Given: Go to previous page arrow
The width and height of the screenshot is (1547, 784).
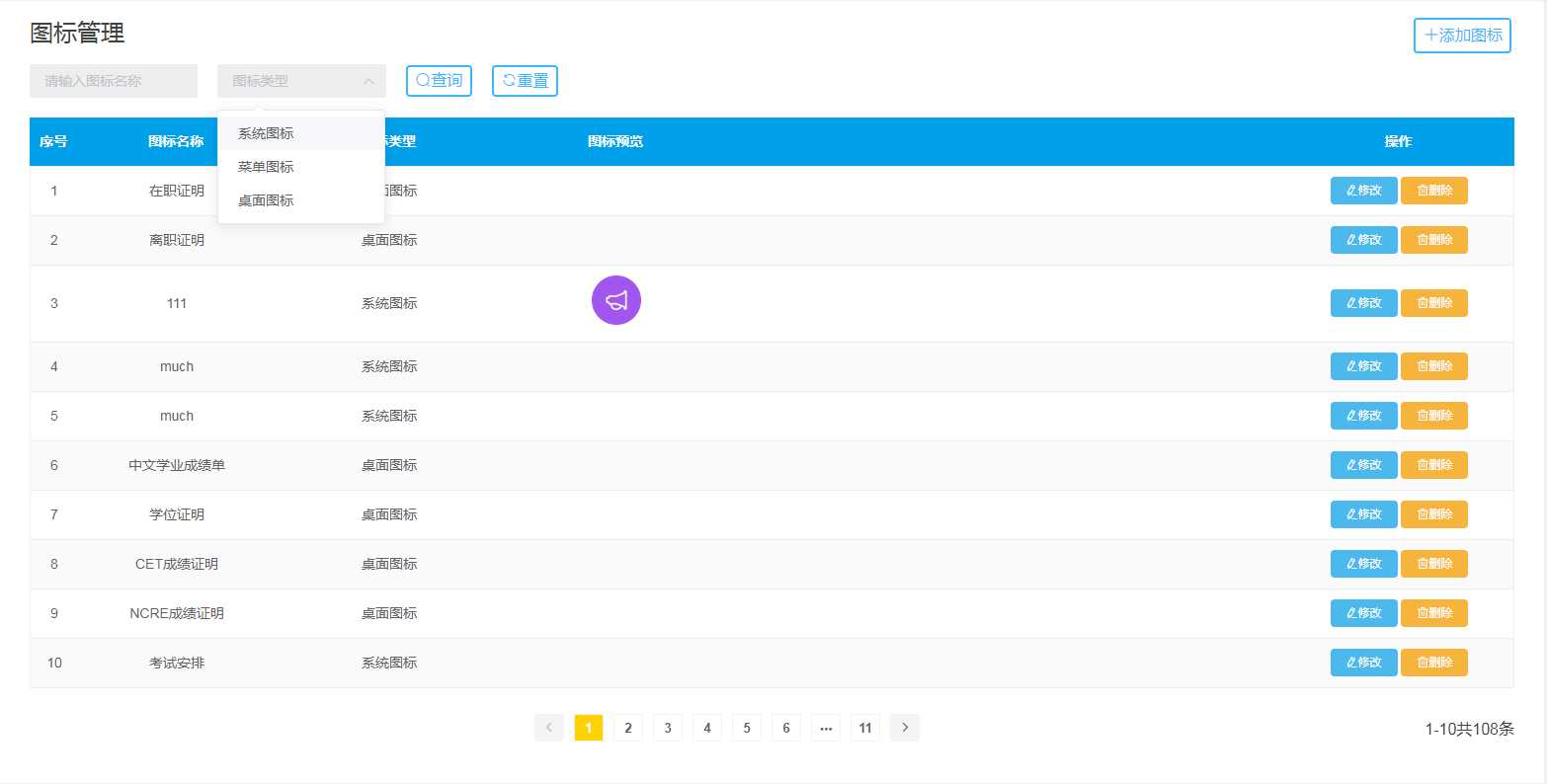Looking at the screenshot, I should pyautogui.click(x=549, y=728).
